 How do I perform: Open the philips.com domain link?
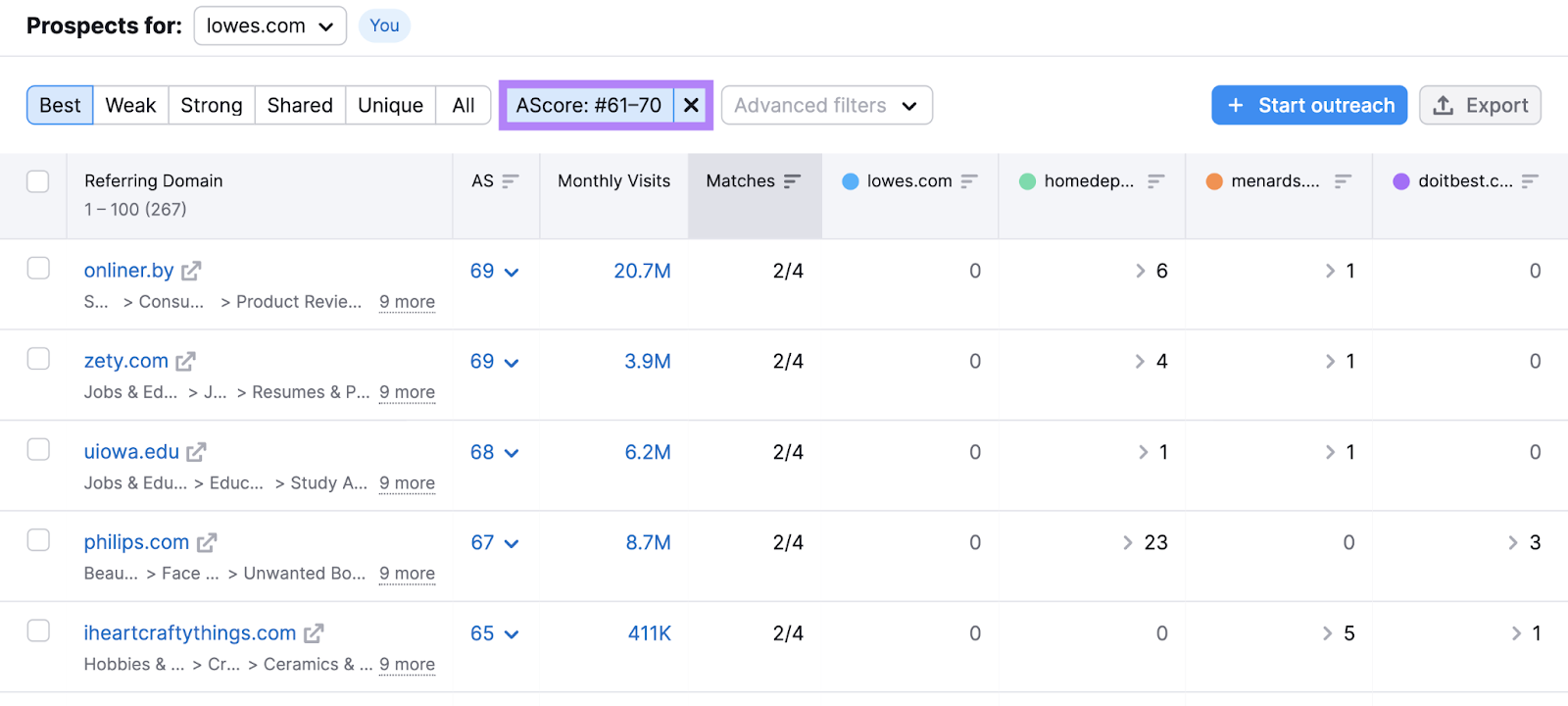click(136, 542)
